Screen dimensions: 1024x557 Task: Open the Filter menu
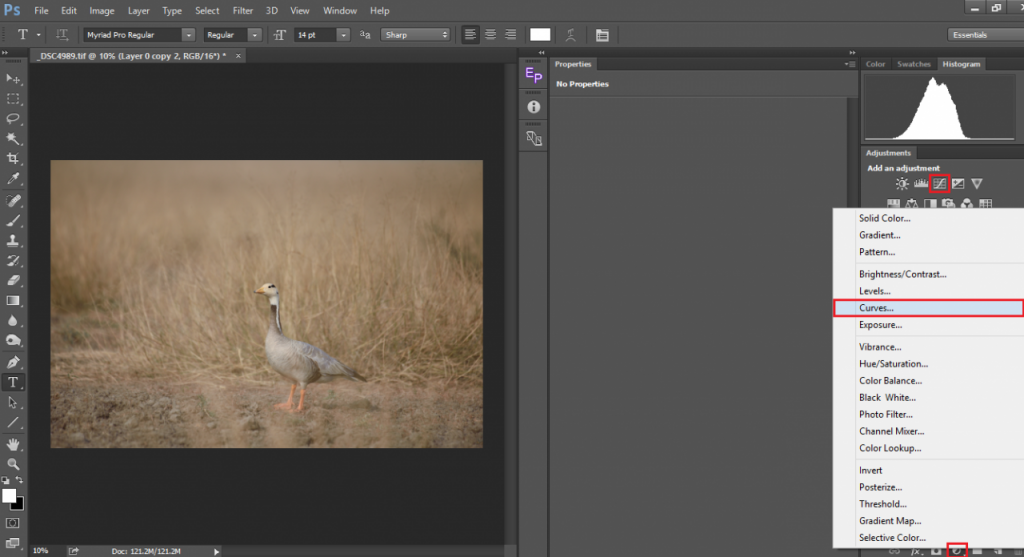(x=243, y=11)
